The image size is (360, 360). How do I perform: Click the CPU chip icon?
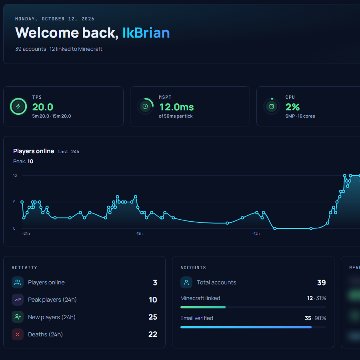(272, 107)
